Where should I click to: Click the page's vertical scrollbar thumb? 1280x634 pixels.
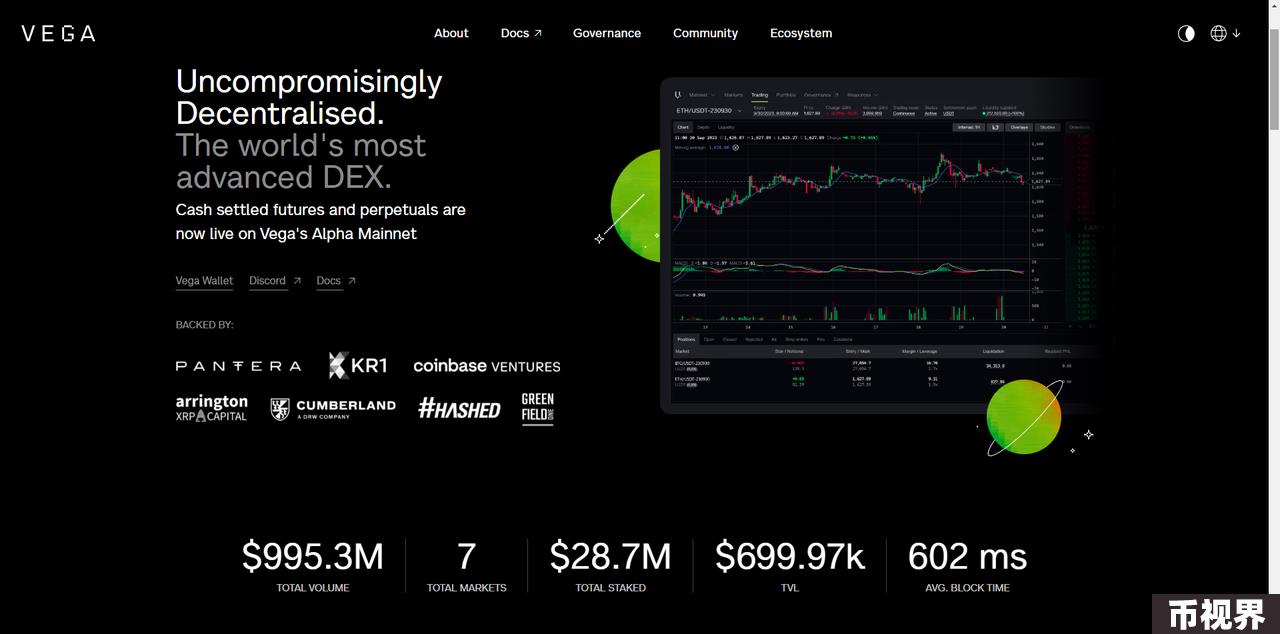point(1273,80)
